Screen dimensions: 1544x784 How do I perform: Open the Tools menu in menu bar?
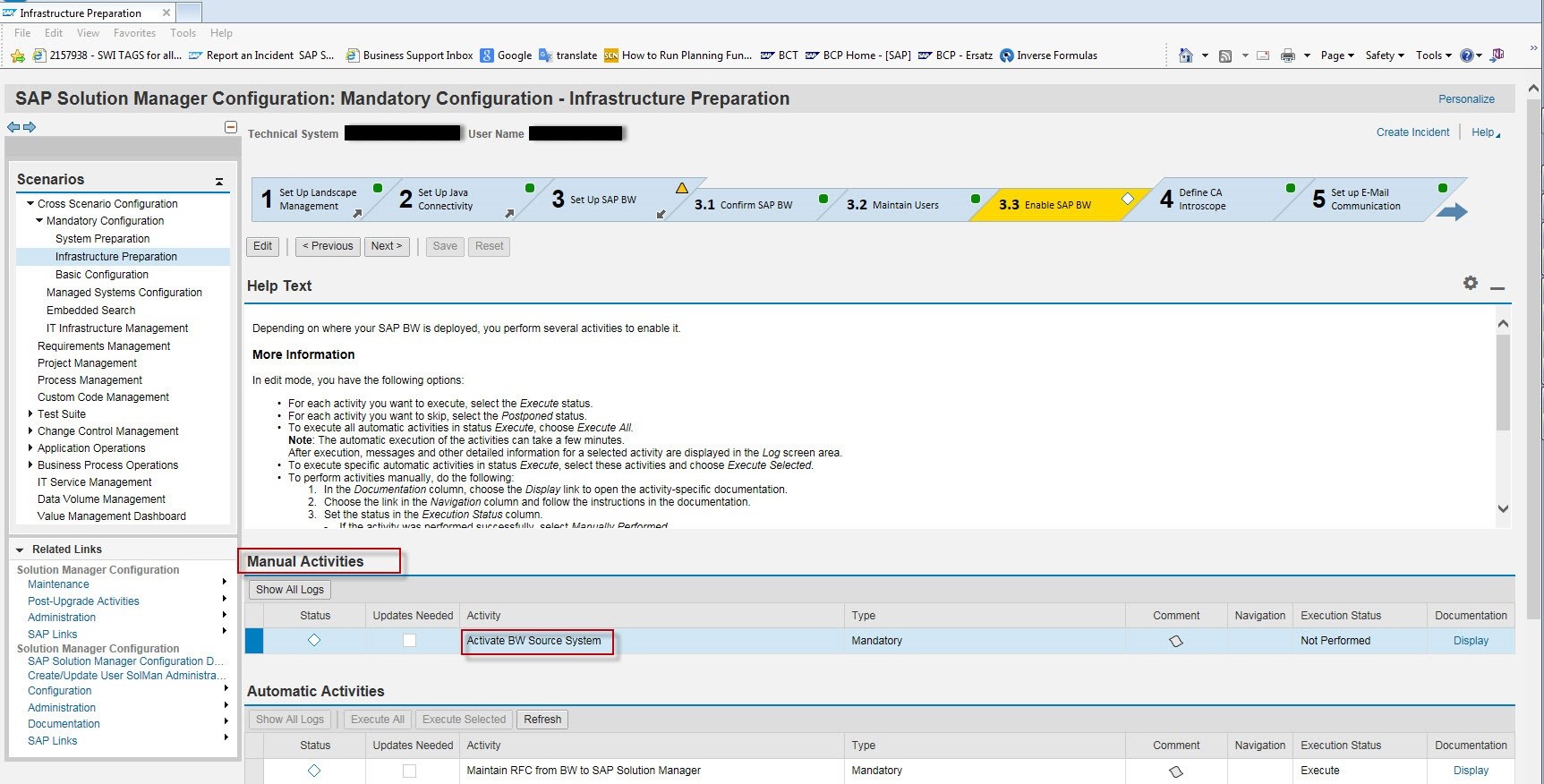tap(183, 33)
